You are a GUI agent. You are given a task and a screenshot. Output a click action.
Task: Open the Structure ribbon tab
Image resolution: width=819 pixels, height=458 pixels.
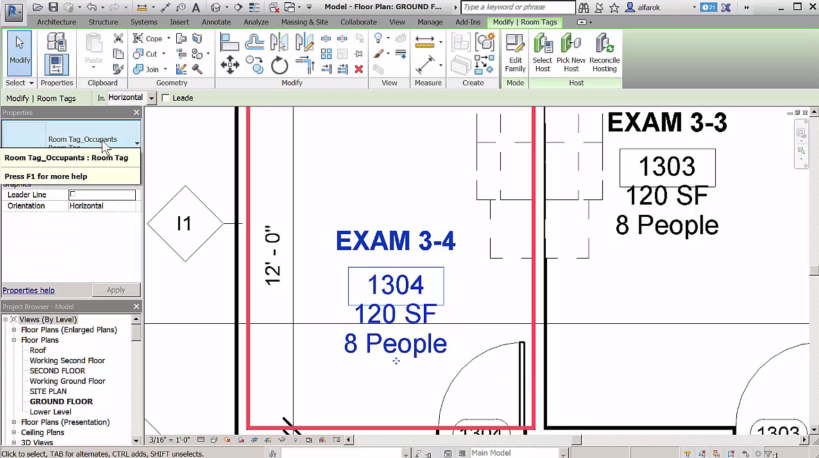click(103, 22)
